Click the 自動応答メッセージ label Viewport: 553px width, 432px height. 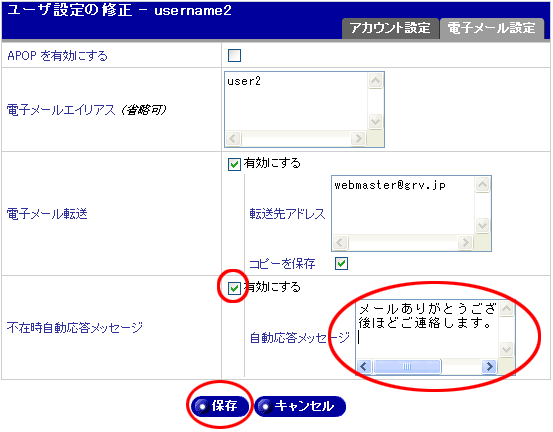pos(300,338)
